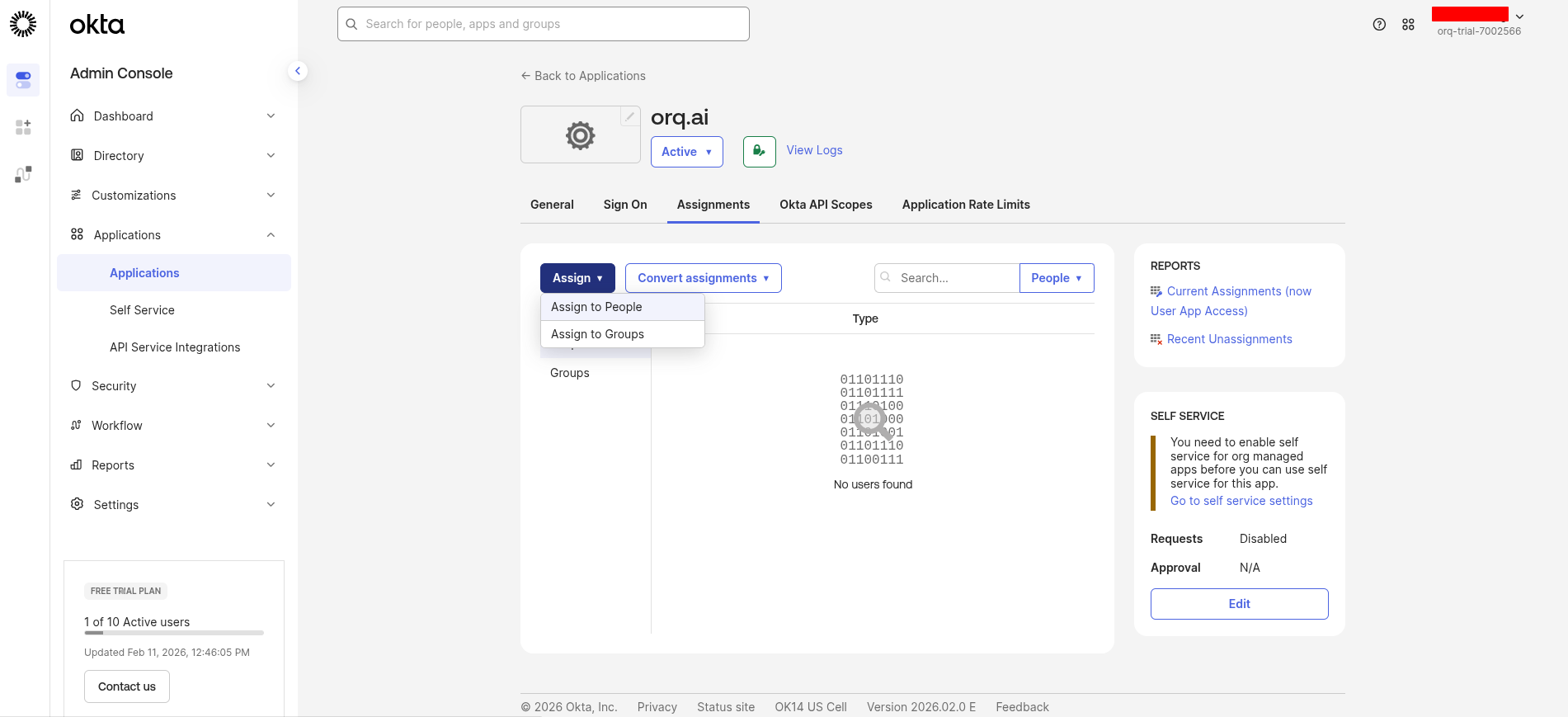Click the search magnifier icon in top bar
This screenshot has height=717, width=1568.
[351, 24]
